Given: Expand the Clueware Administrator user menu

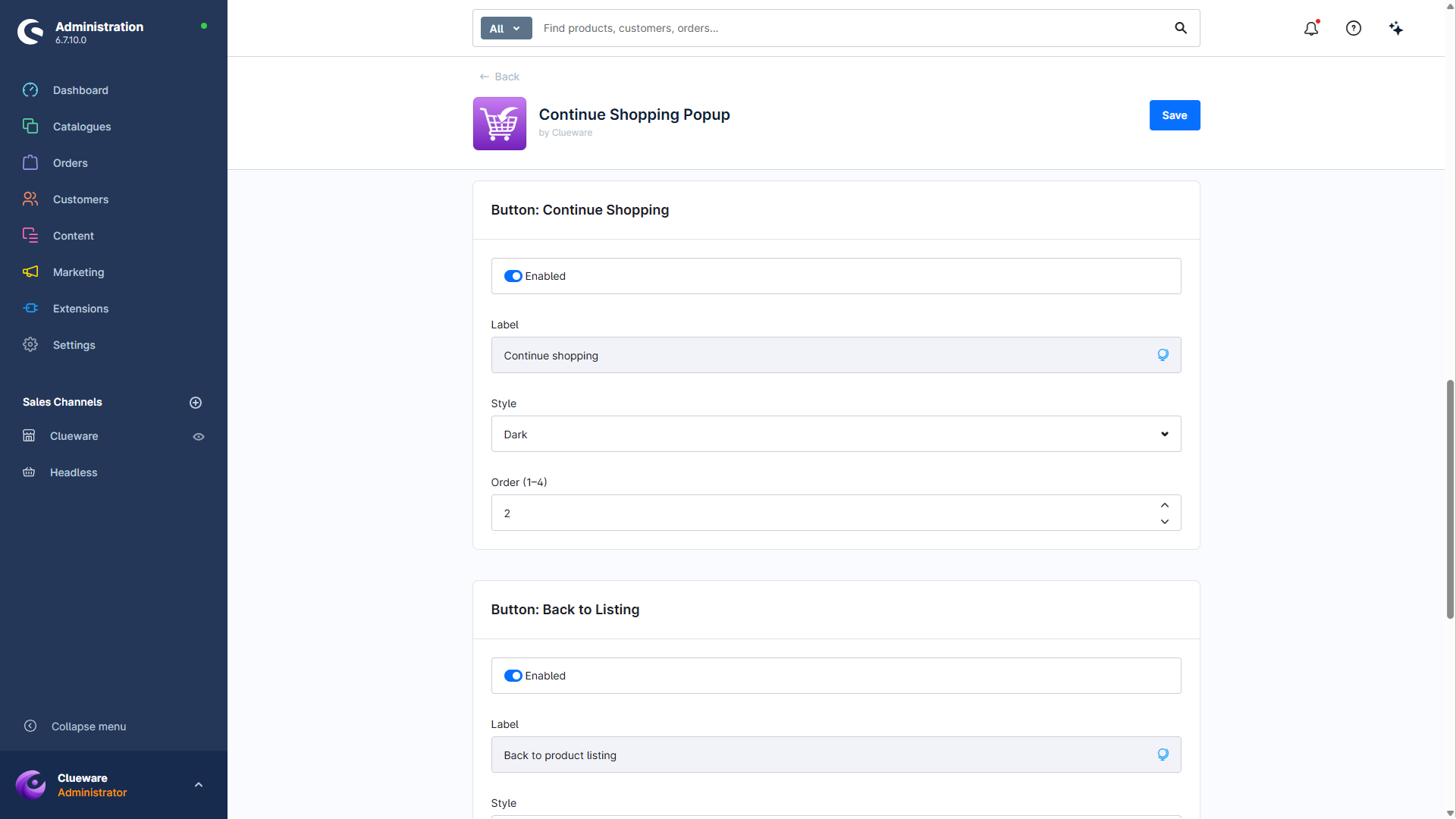Looking at the screenshot, I should [199, 785].
